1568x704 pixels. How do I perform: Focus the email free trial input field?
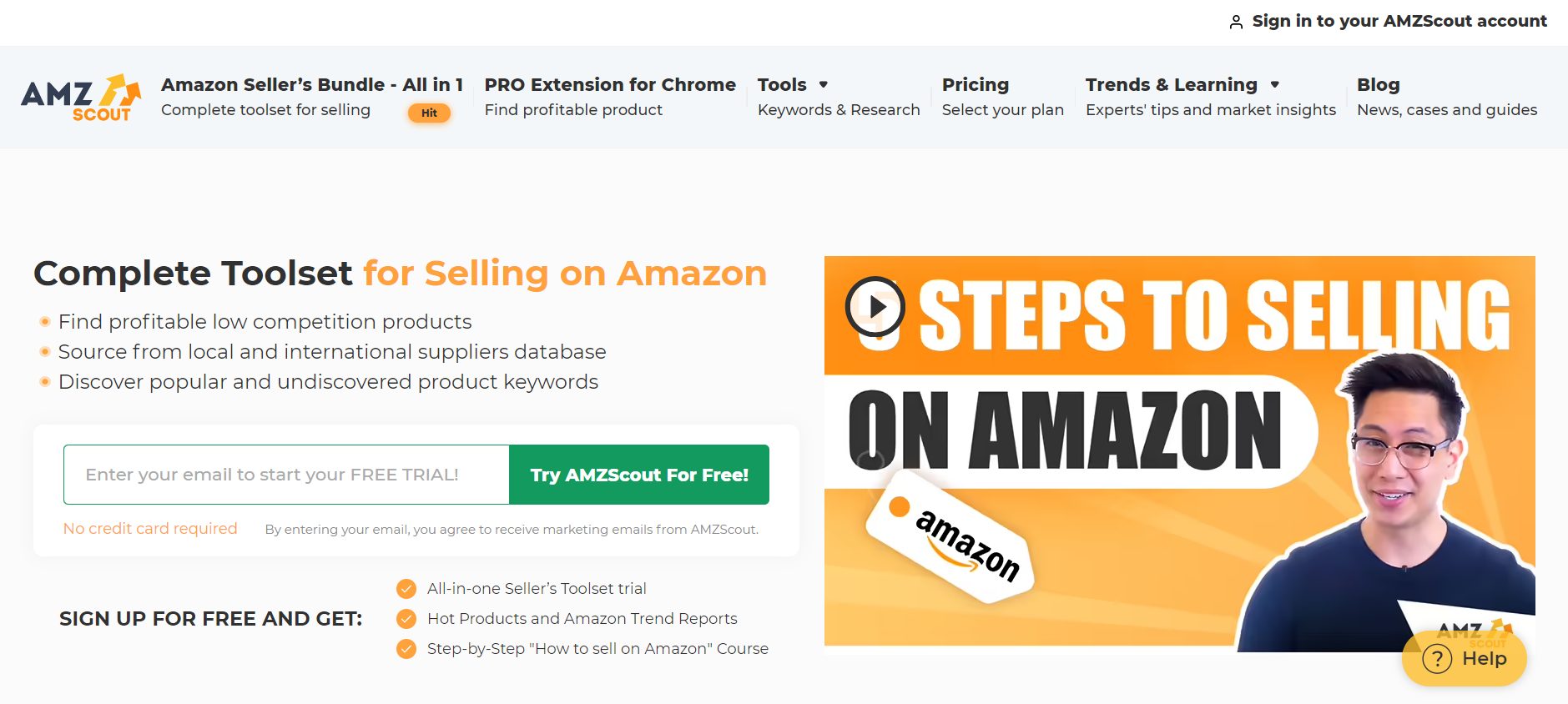pos(286,475)
